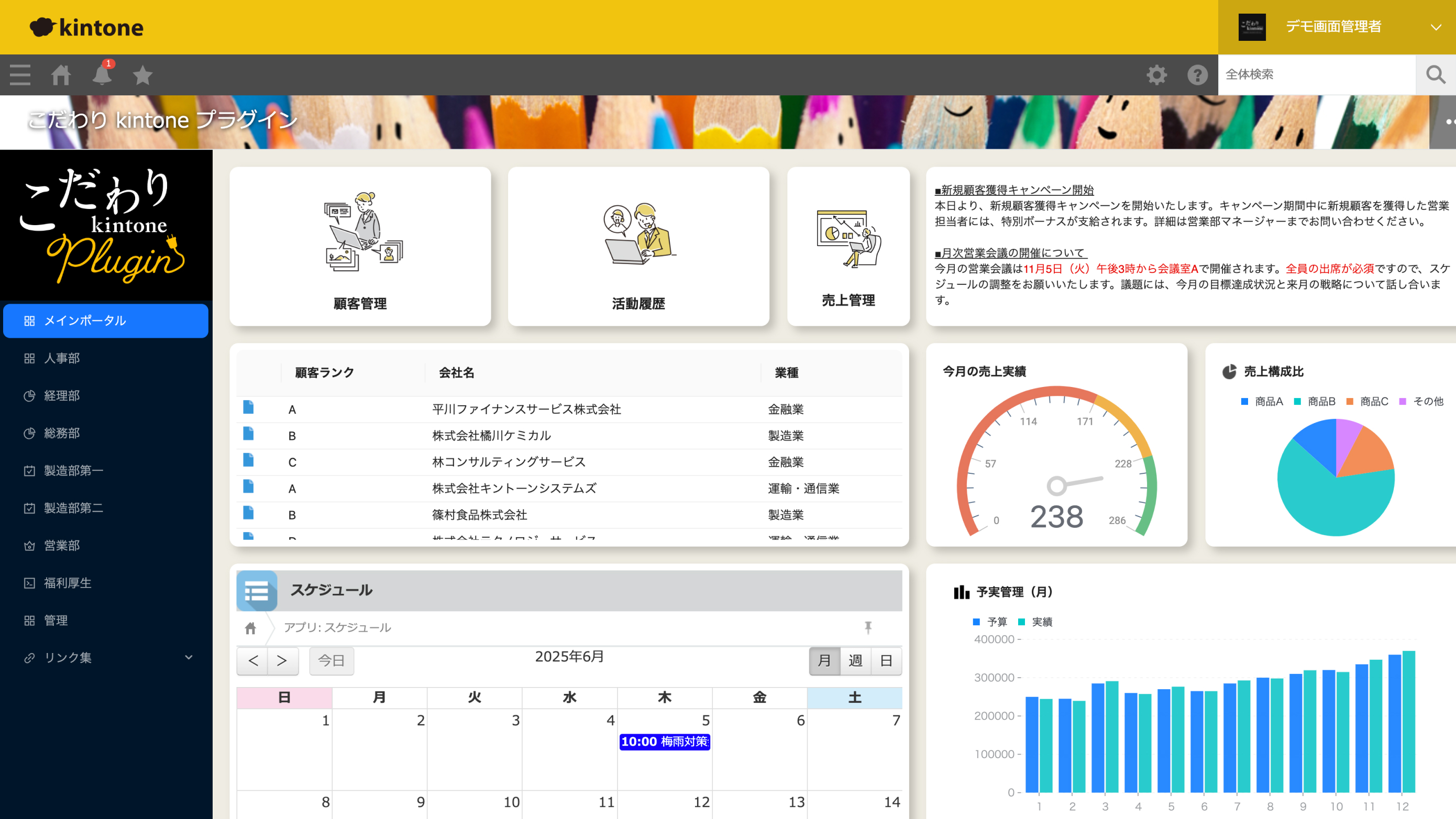
Task: Open the 売上管理 app card
Action: [x=848, y=247]
